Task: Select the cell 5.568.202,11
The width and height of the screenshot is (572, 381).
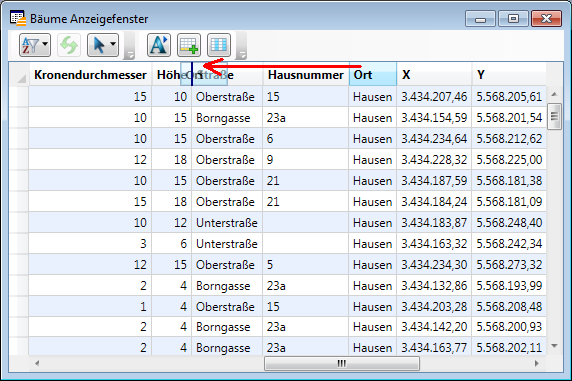Action: point(509,347)
